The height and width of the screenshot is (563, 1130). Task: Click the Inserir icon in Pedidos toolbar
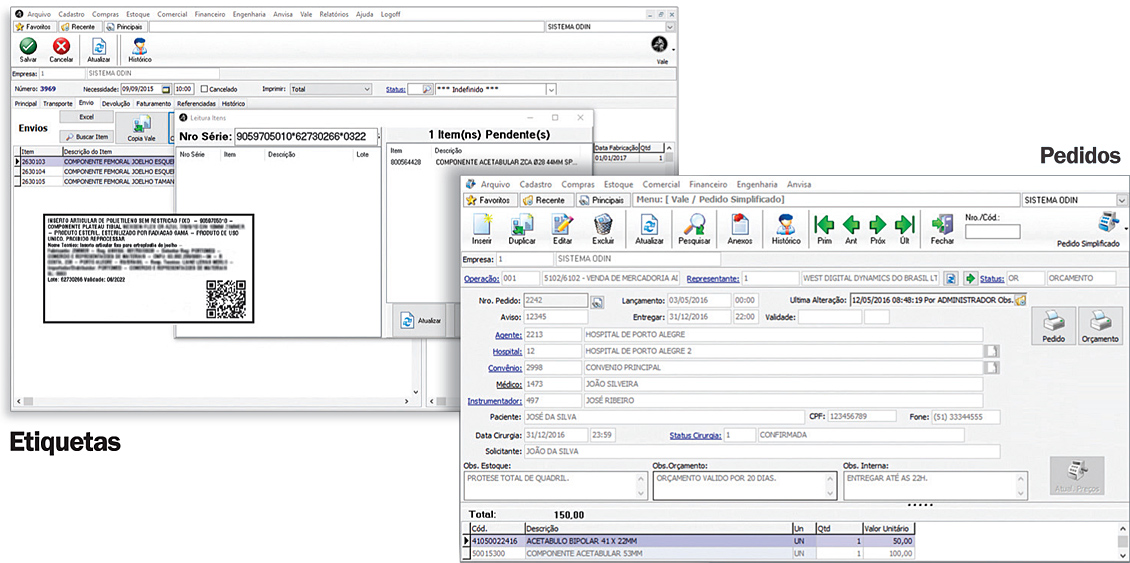(x=482, y=225)
